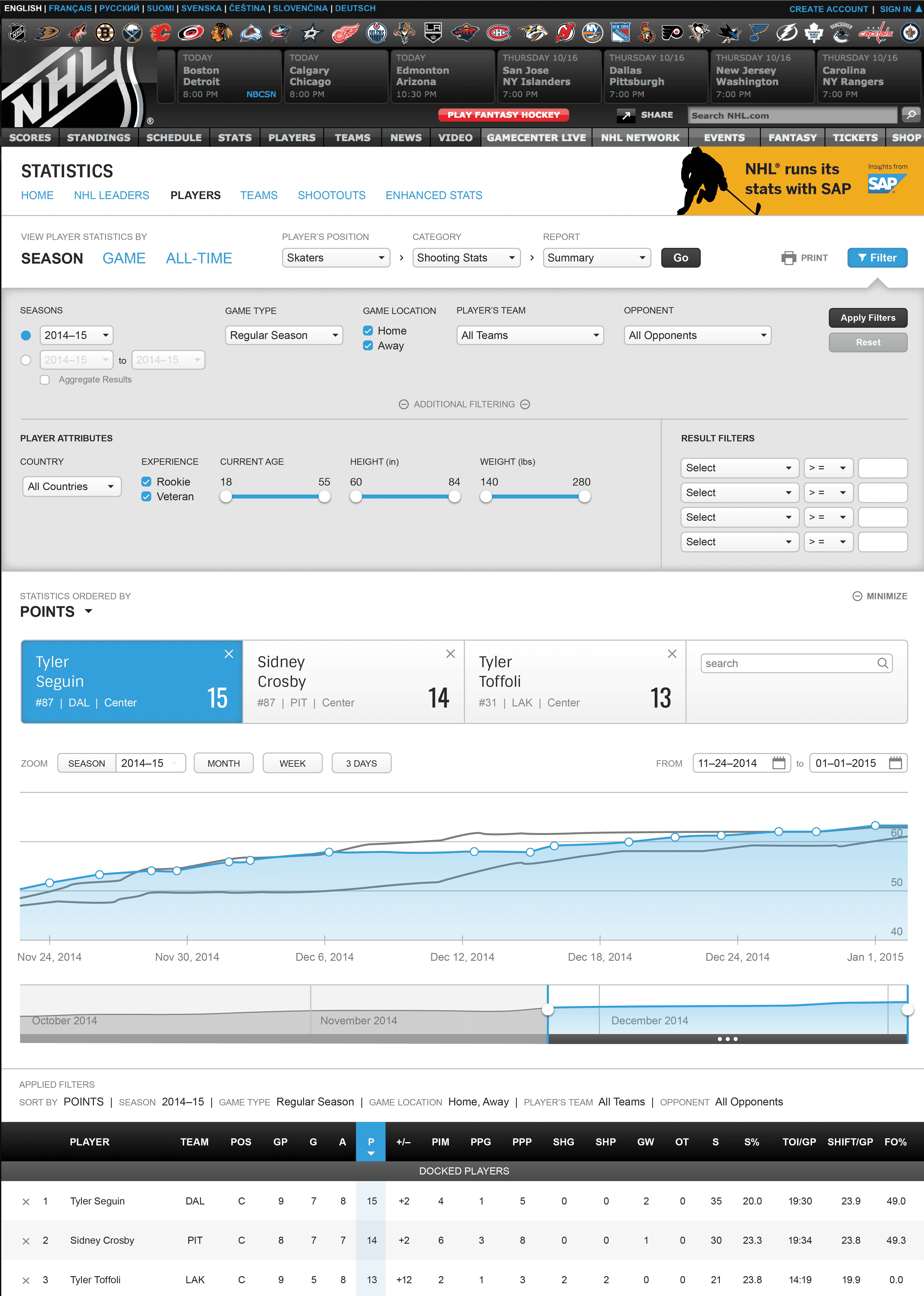Click the Boston Bruins logo
This screenshot has width=924, height=1296.
[x=105, y=33]
